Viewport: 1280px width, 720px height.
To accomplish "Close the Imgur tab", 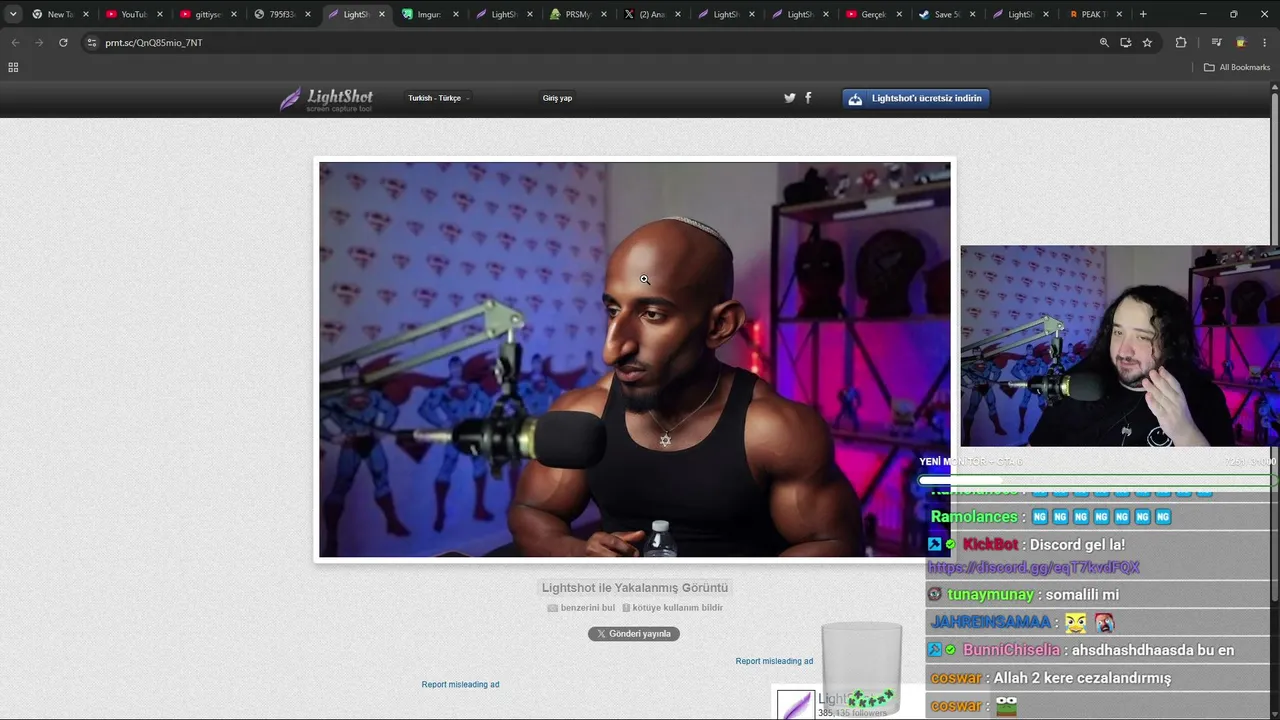I will (456, 14).
